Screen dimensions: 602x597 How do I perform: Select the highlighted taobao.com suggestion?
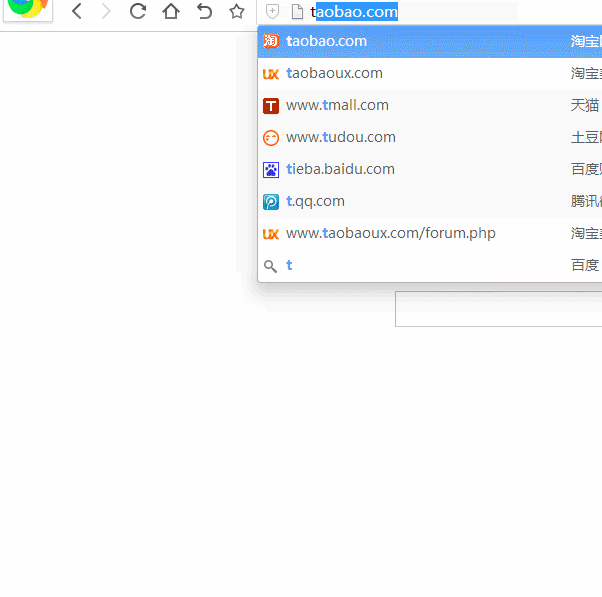coord(430,41)
